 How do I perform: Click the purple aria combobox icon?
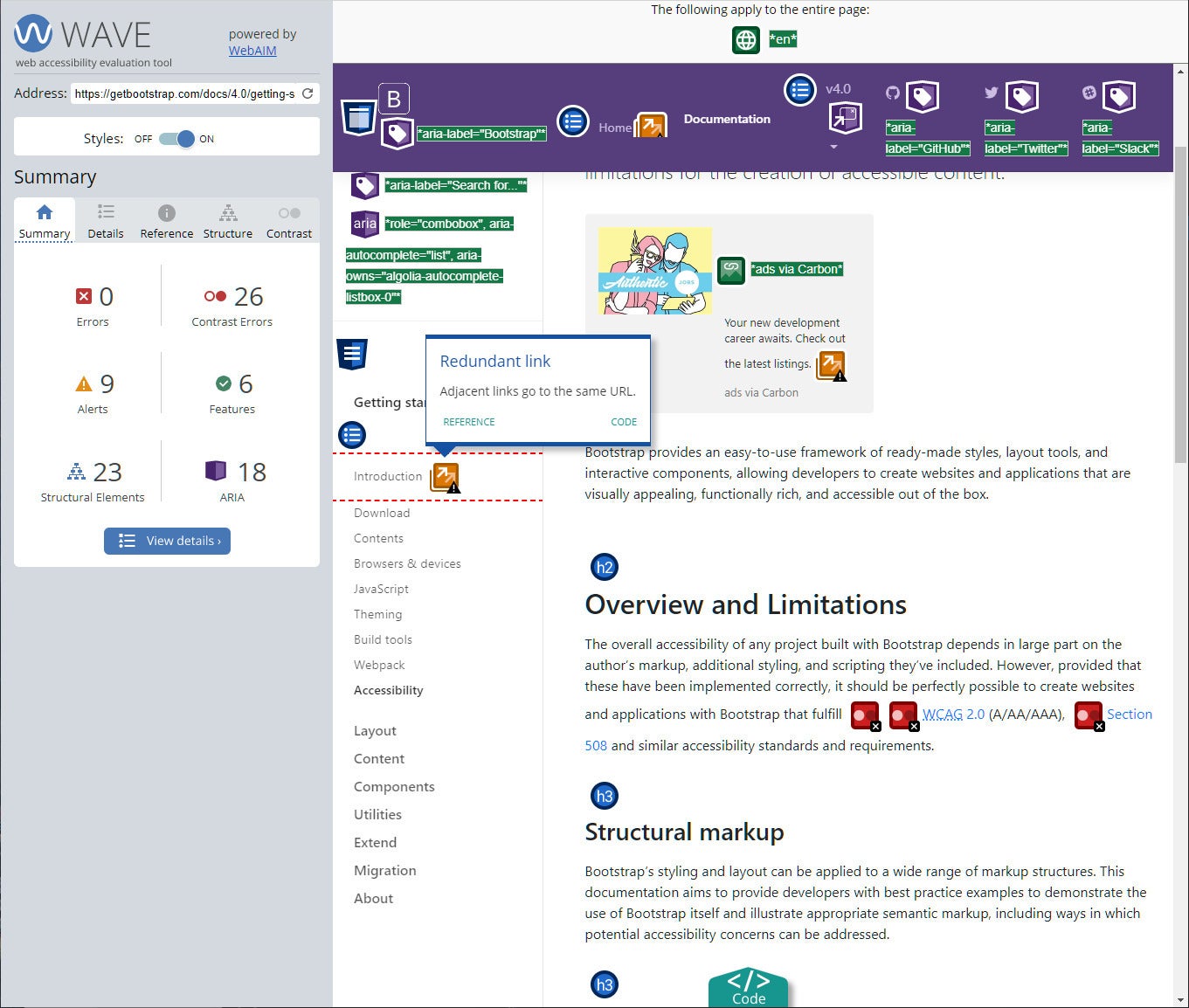tap(365, 224)
